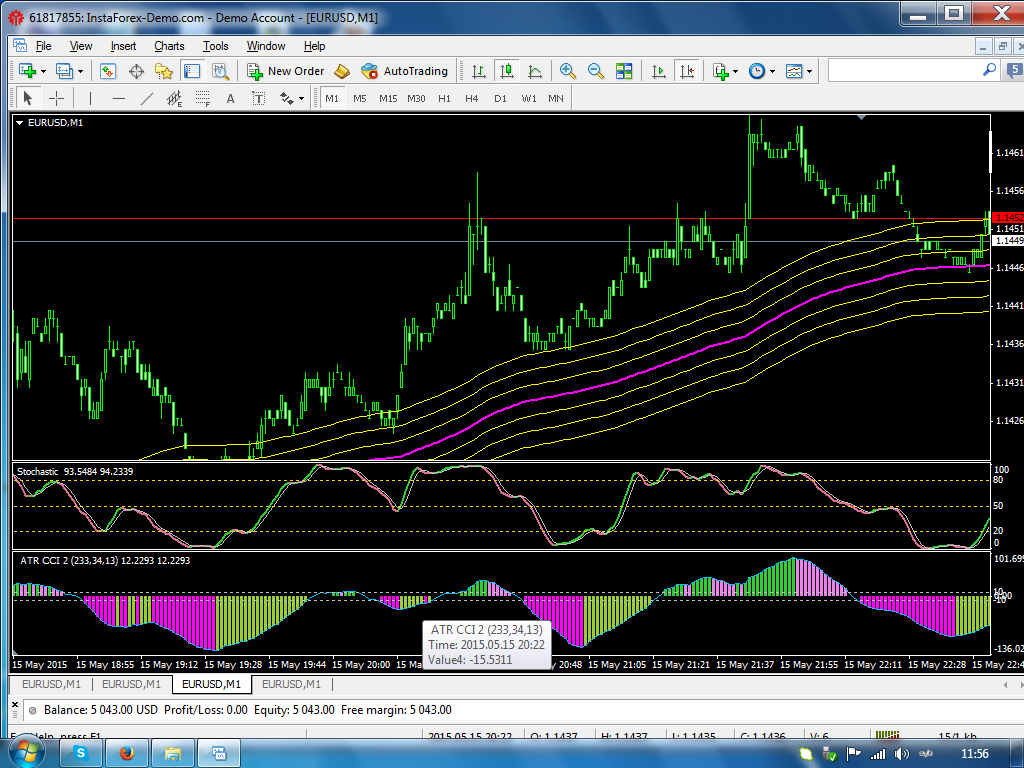Viewport: 1024px width, 768px height.
Task: Open the Tools menu
Action: tap(216, 46)
